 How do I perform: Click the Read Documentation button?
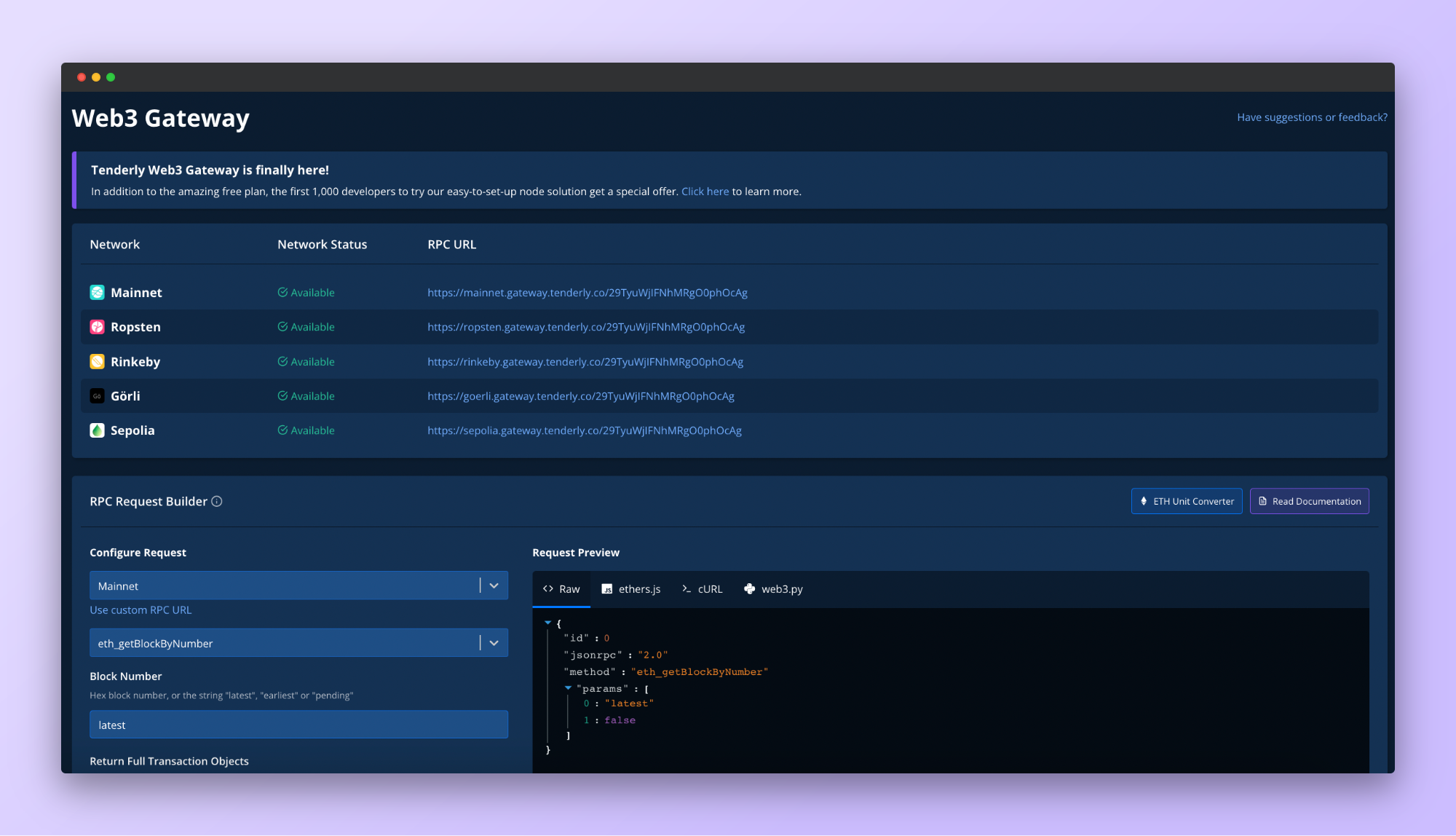coord(1309,502)
